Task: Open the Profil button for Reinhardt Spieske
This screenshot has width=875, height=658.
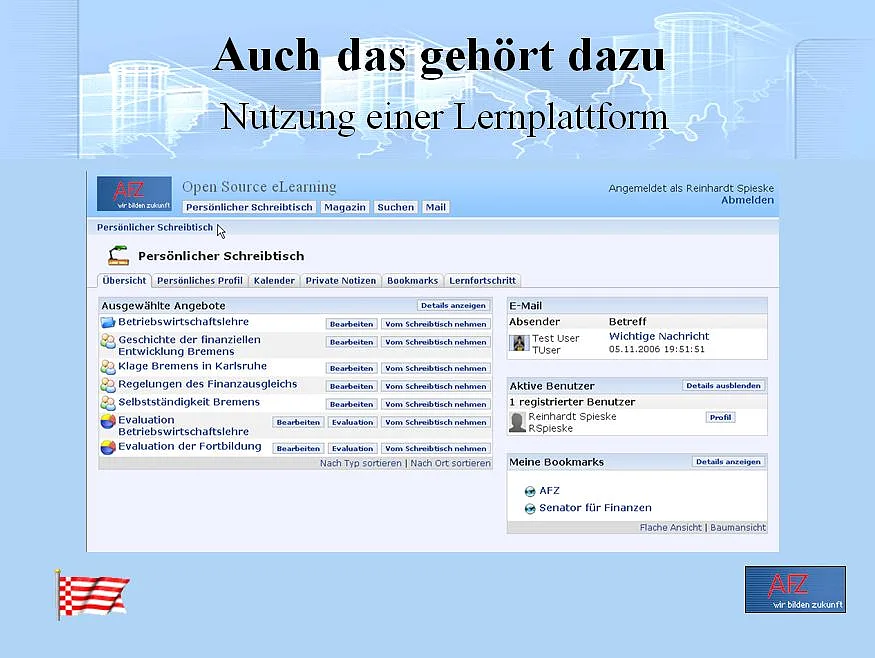Action: pos(720,417)
